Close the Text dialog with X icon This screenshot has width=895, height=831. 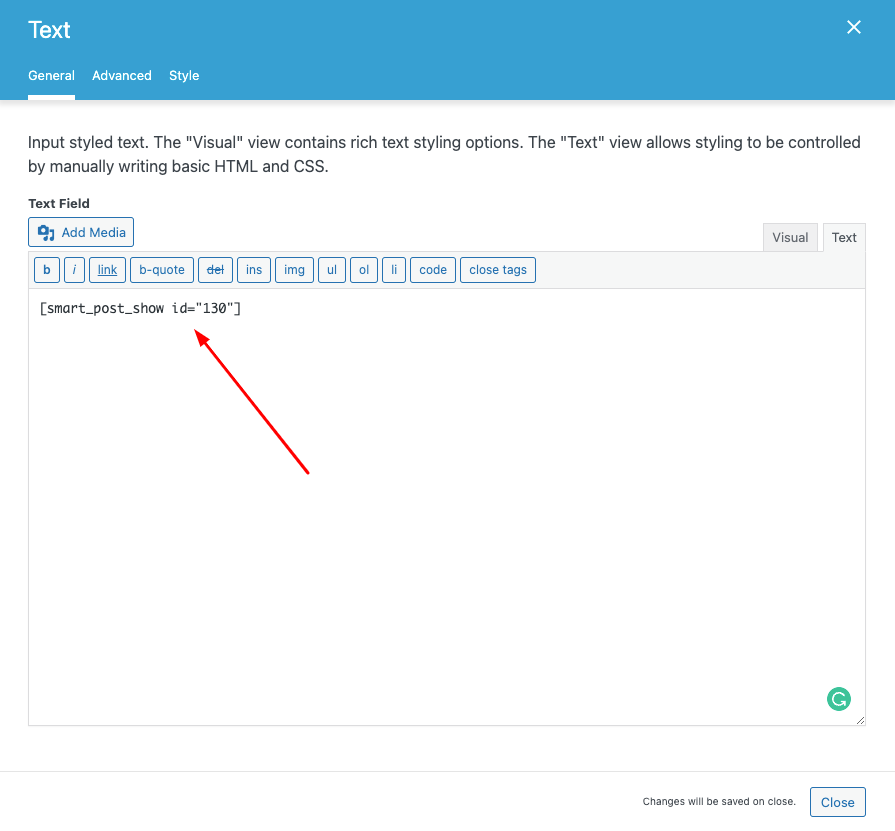(853, 28)
